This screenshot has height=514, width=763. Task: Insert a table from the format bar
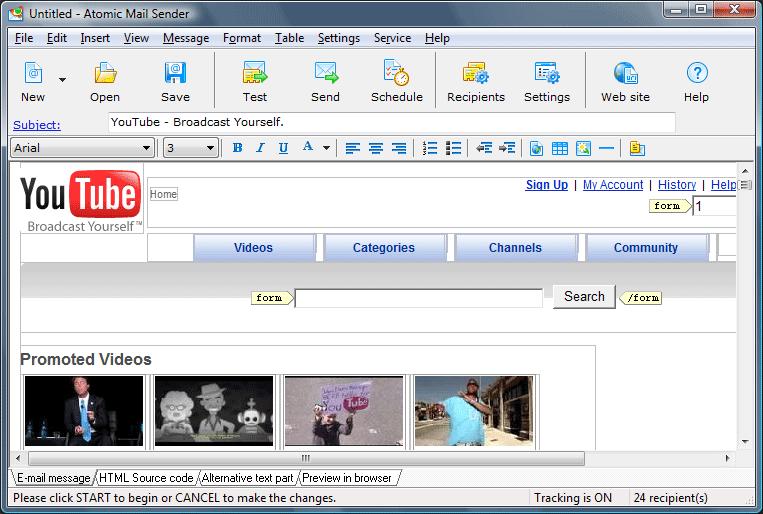pos(560,148)
